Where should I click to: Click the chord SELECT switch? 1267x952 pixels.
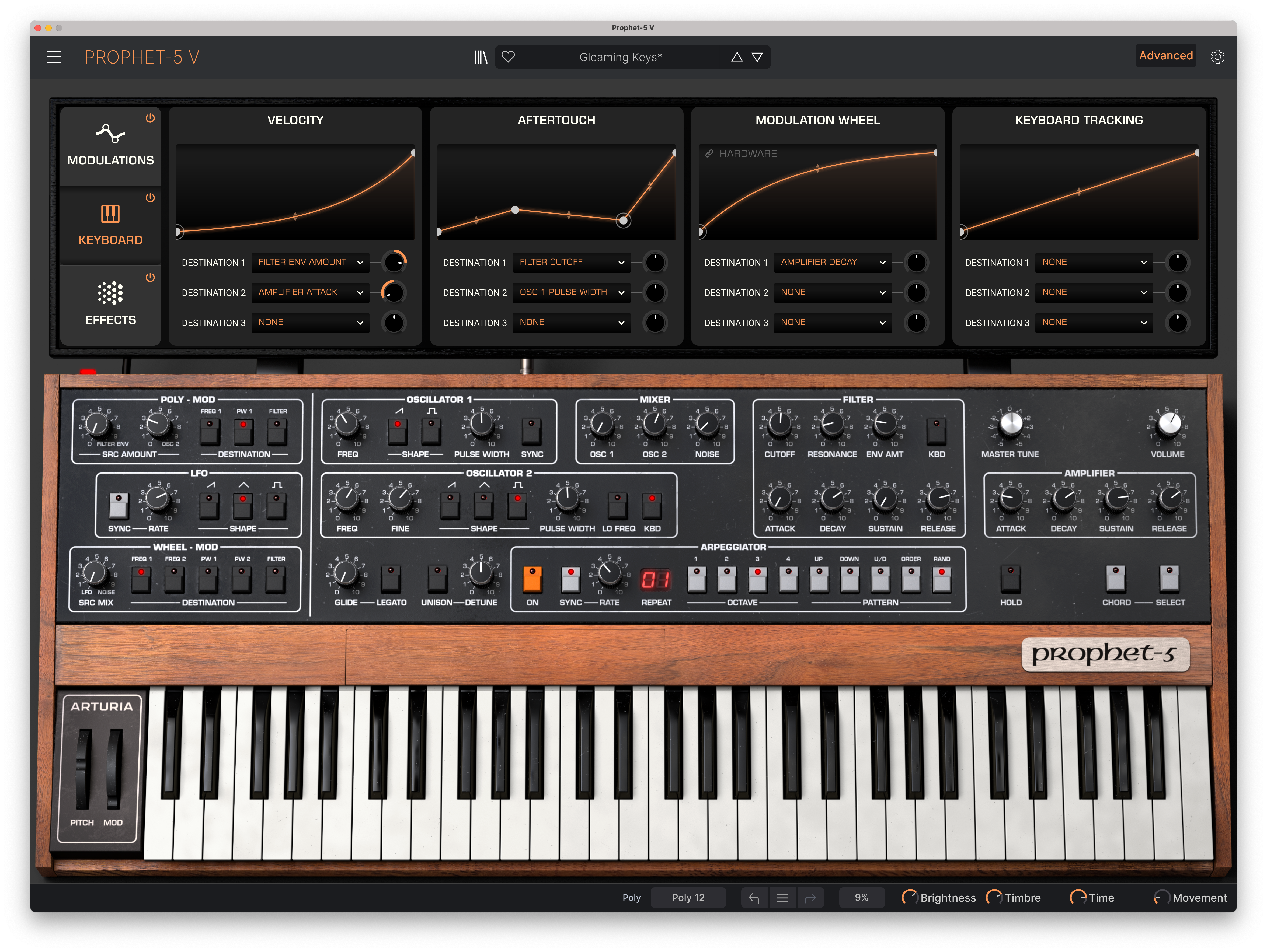tap(1169, 579)
